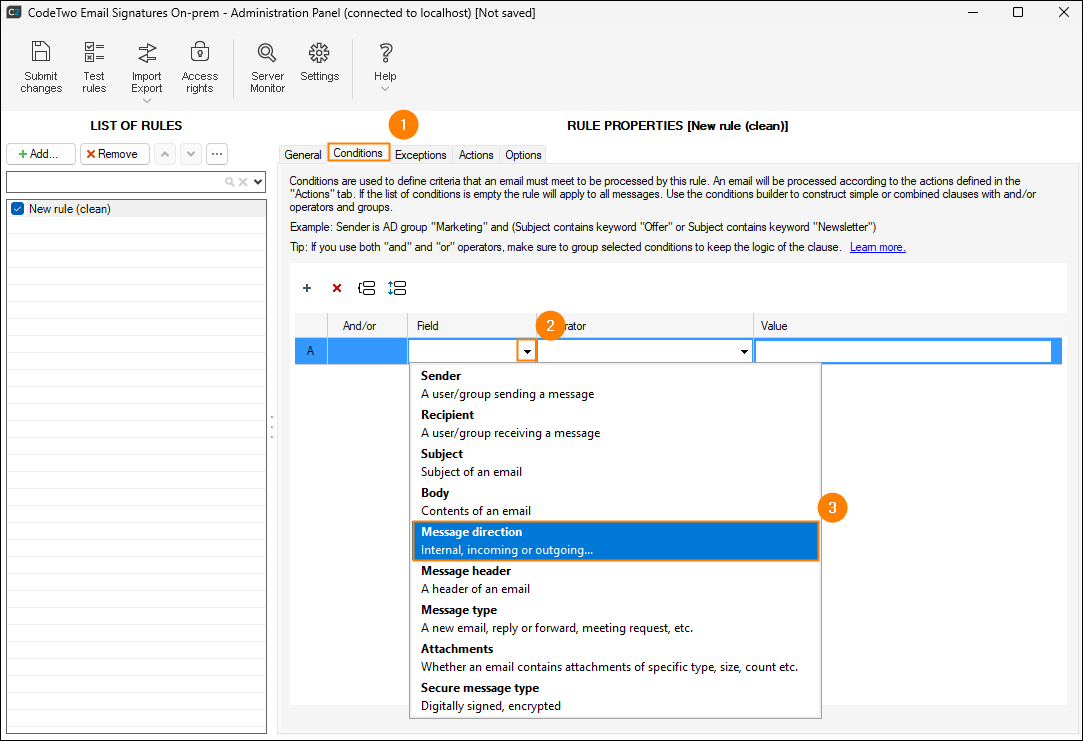The height and width of the screenshot is (741, 1083).
Task: Click the Add... rule button
Action: click(x=41, y=154)
